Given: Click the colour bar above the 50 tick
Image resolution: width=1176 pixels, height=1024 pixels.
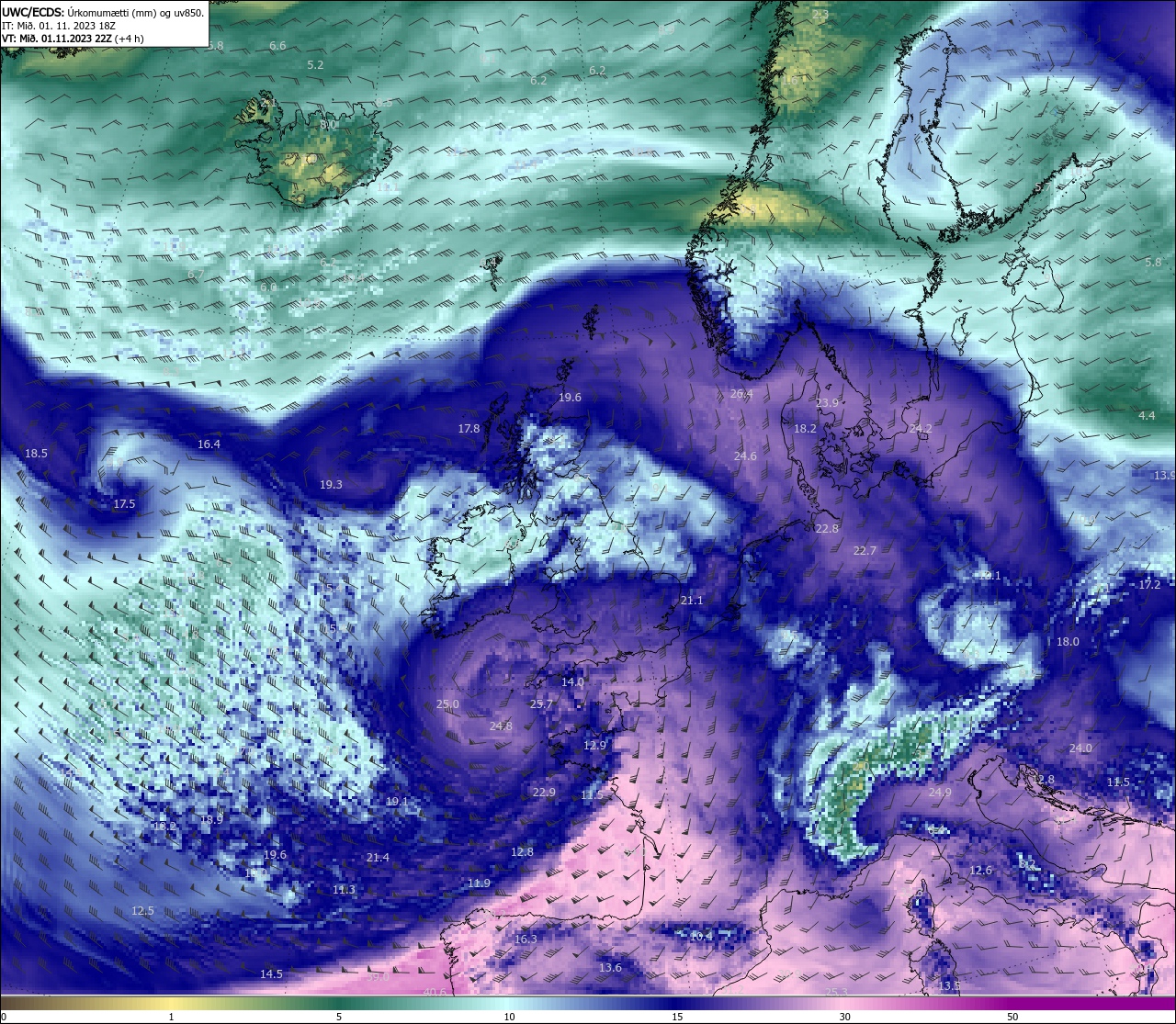Looking at the screenshot, I should [x=1012, y=1003].
